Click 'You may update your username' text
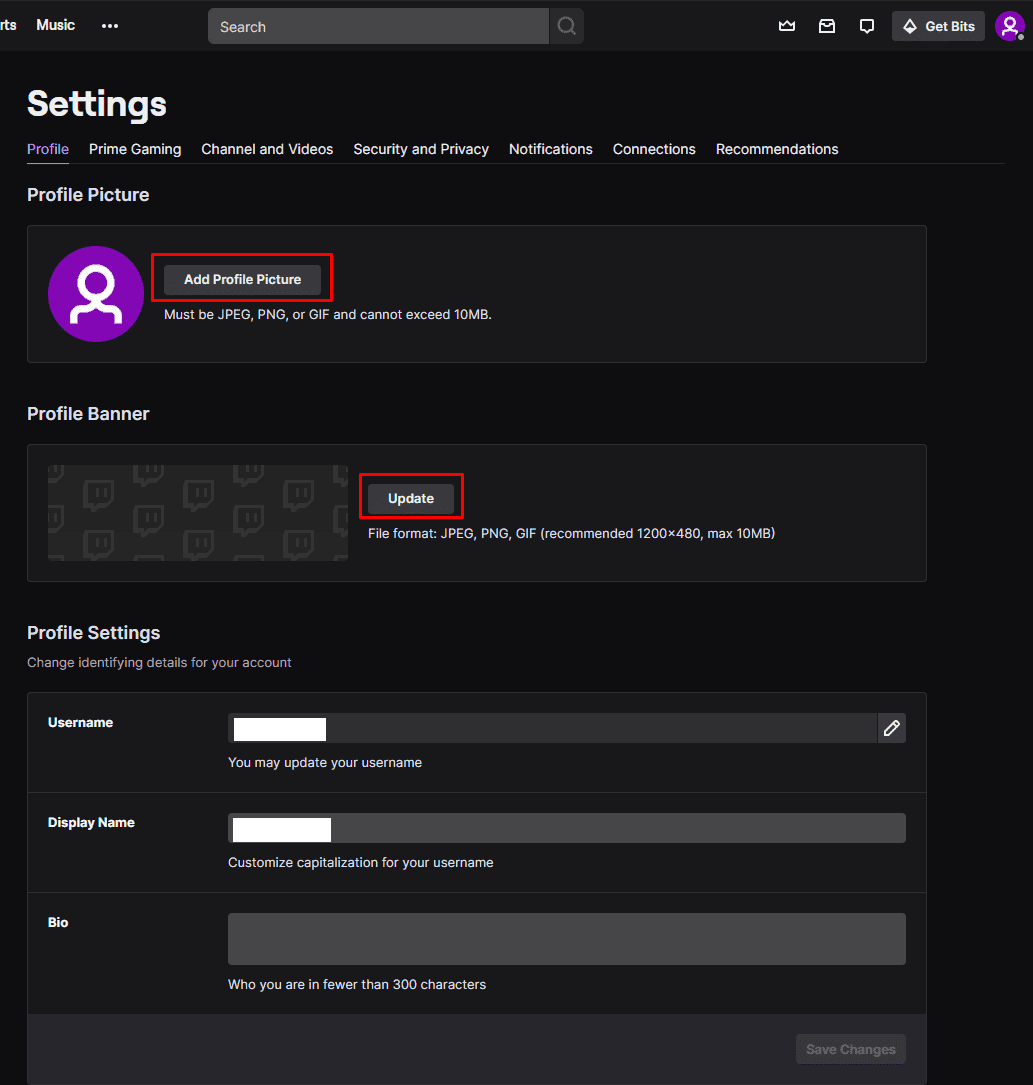 (325, 763)
